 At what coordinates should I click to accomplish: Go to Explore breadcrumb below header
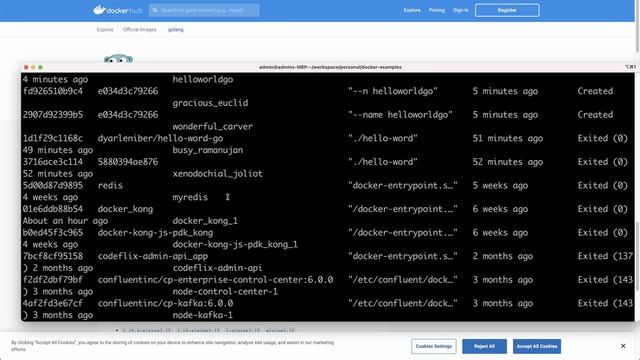pos(105,29)
